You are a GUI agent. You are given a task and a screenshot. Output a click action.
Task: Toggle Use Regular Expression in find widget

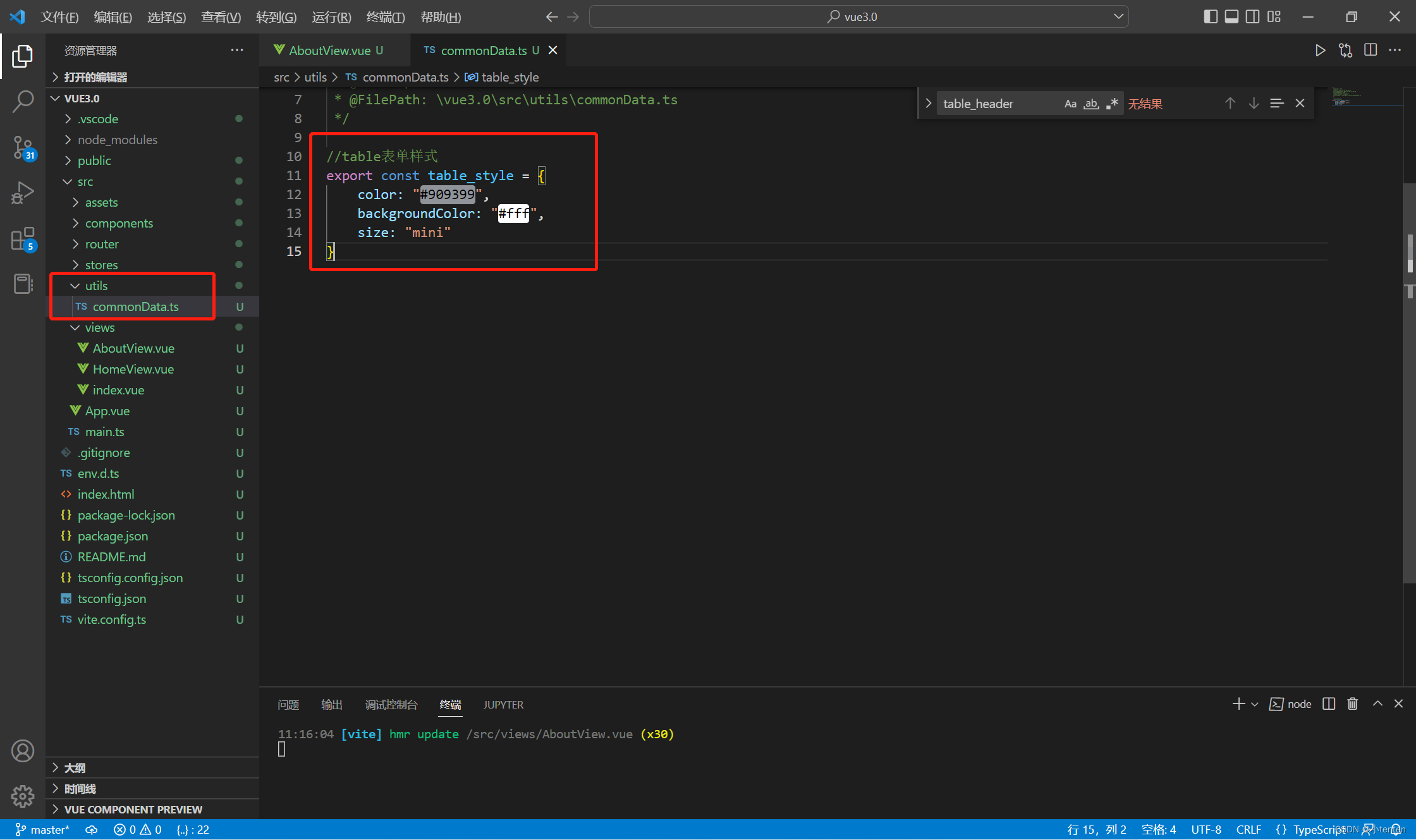[1112, 104]
